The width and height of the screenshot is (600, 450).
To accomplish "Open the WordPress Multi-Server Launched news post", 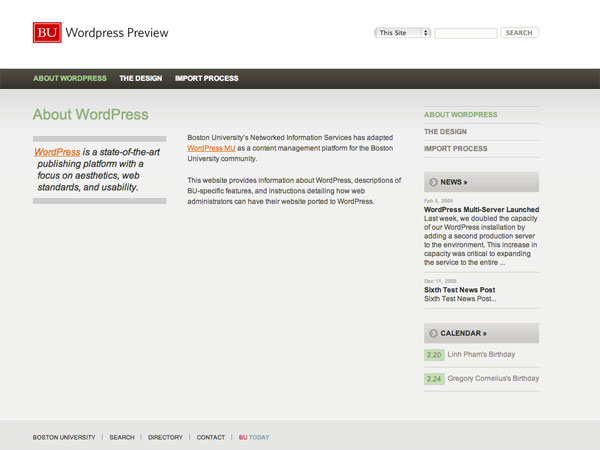I will pos(481,209).
